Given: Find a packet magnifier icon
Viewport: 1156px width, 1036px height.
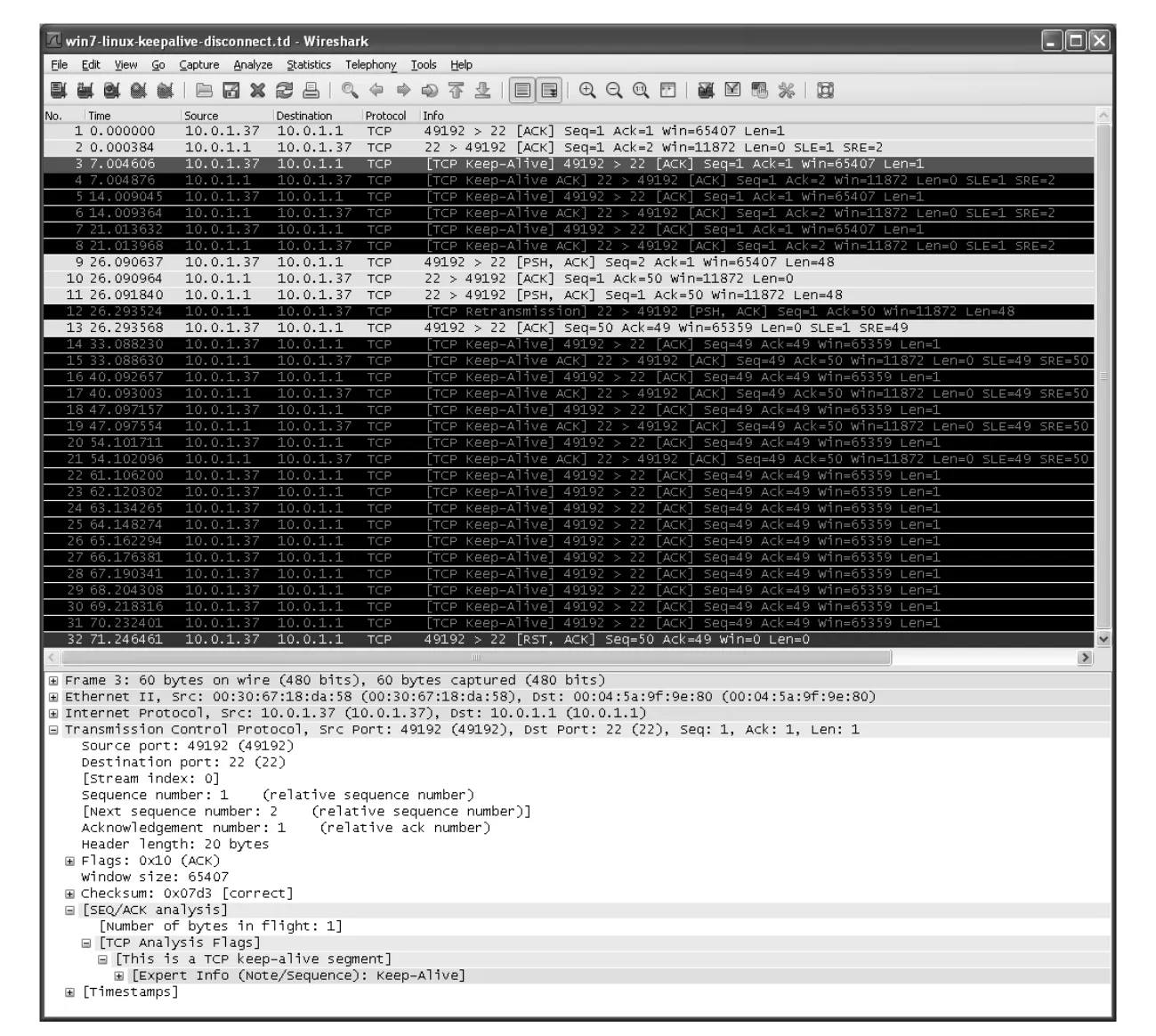Looking at the screenshot, I should click(350, 90).
